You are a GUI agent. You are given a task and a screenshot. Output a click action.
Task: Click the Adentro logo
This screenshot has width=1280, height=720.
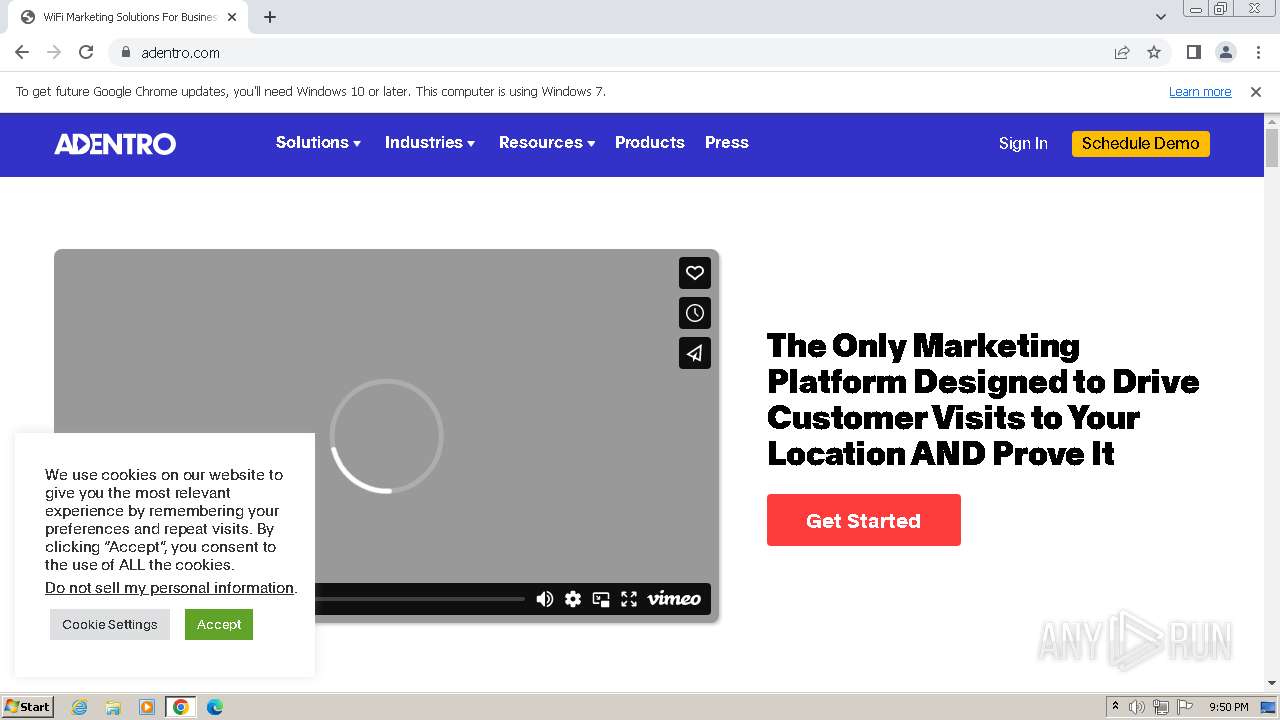(x=115, y=143)
